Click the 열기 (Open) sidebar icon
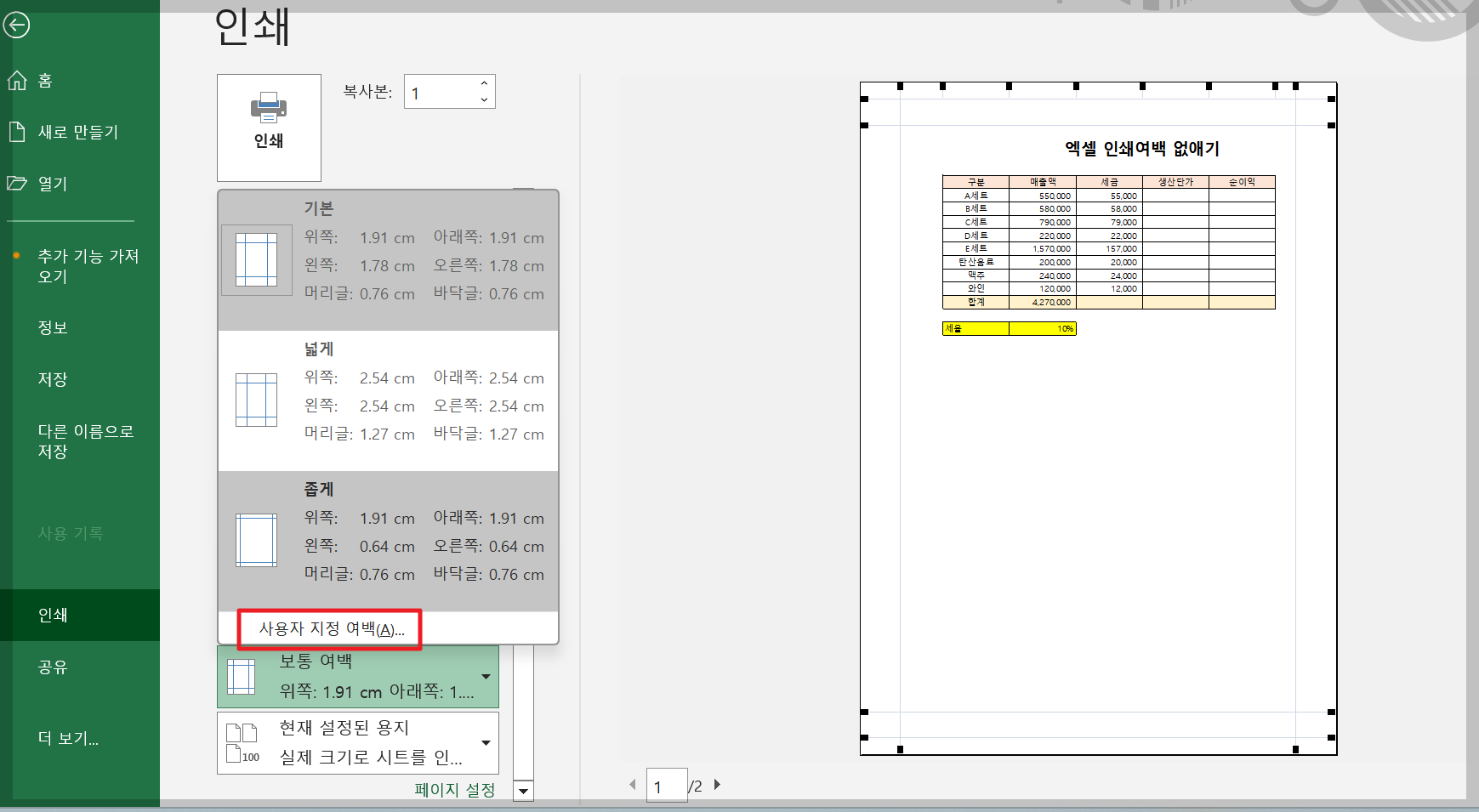Screen dimensions: 1479x812 tap(51, 183)
